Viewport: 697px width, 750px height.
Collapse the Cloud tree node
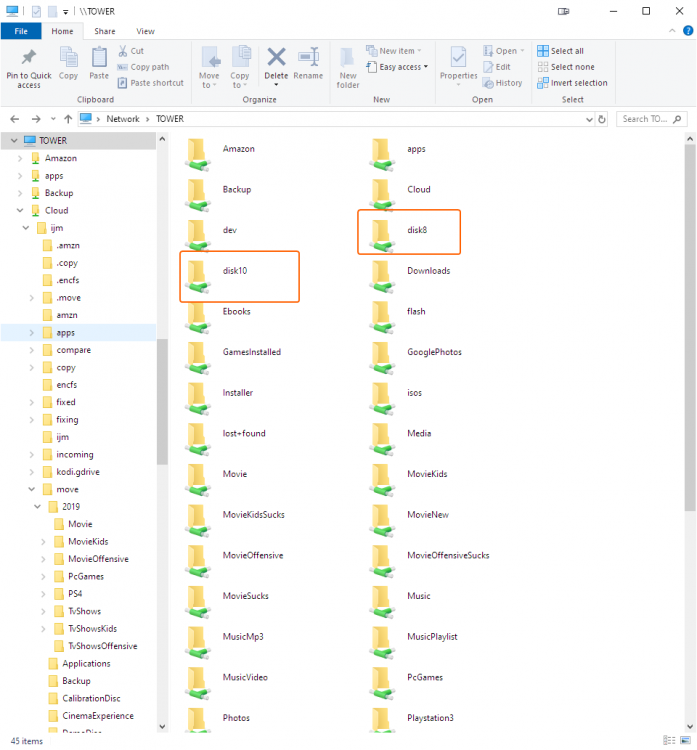pos(20,210)
